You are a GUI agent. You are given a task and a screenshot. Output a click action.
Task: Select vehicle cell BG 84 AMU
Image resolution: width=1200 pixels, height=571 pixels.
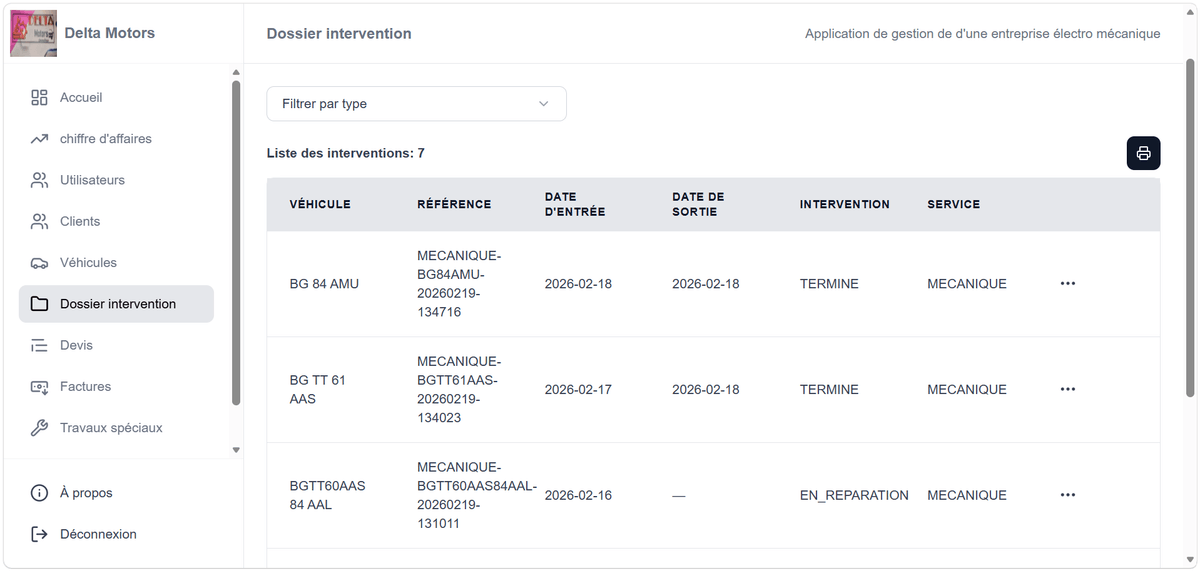click(x=324, y=284)
